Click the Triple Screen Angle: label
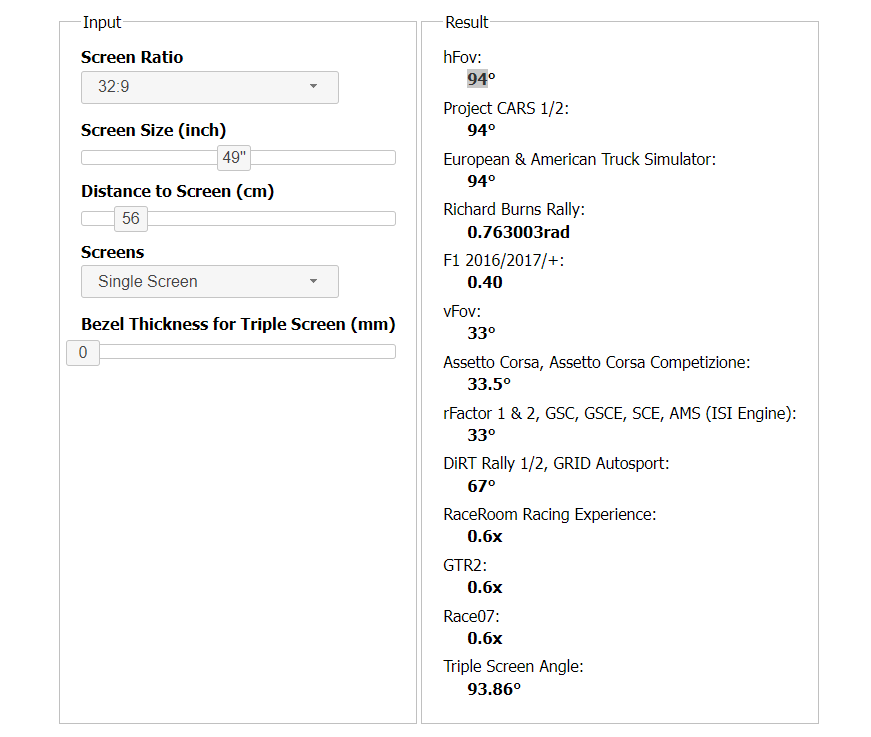 tap(513, 666)
